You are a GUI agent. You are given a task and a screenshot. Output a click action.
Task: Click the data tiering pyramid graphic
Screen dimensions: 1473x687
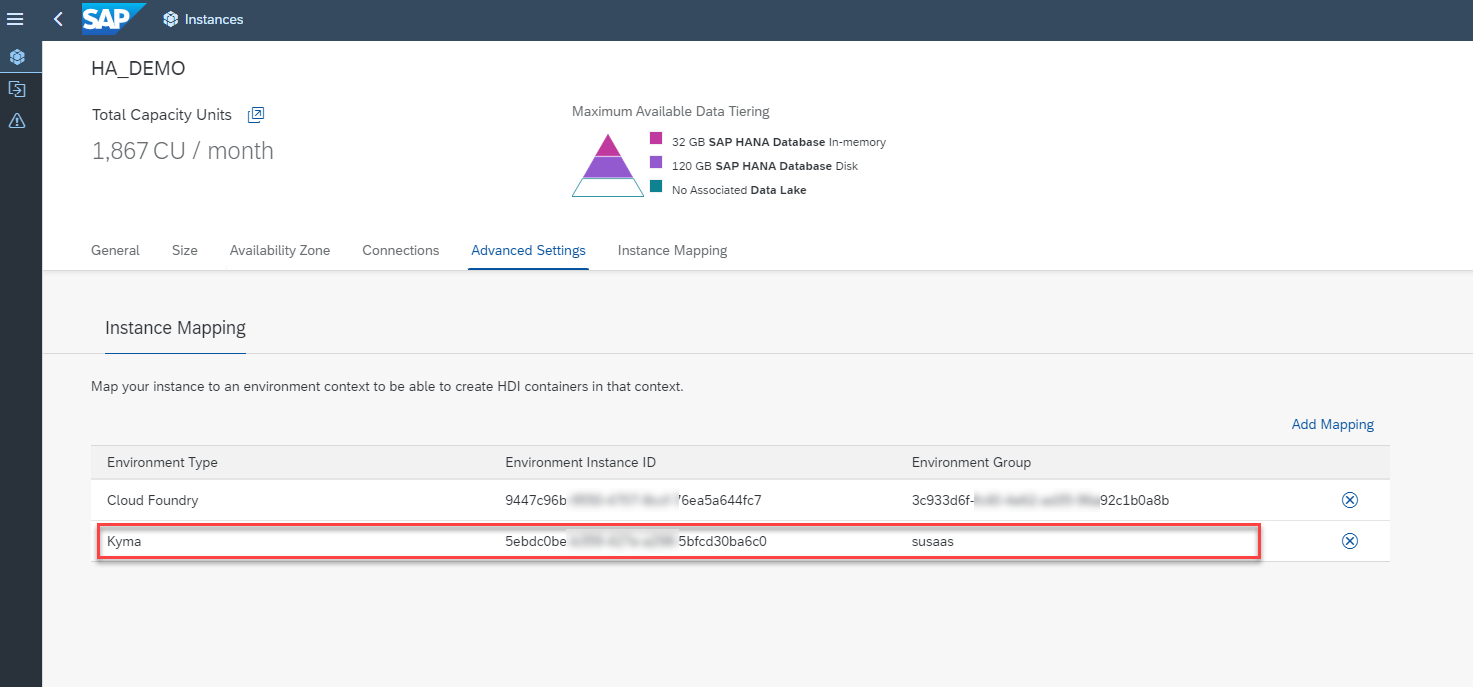[x=608, y=164]
